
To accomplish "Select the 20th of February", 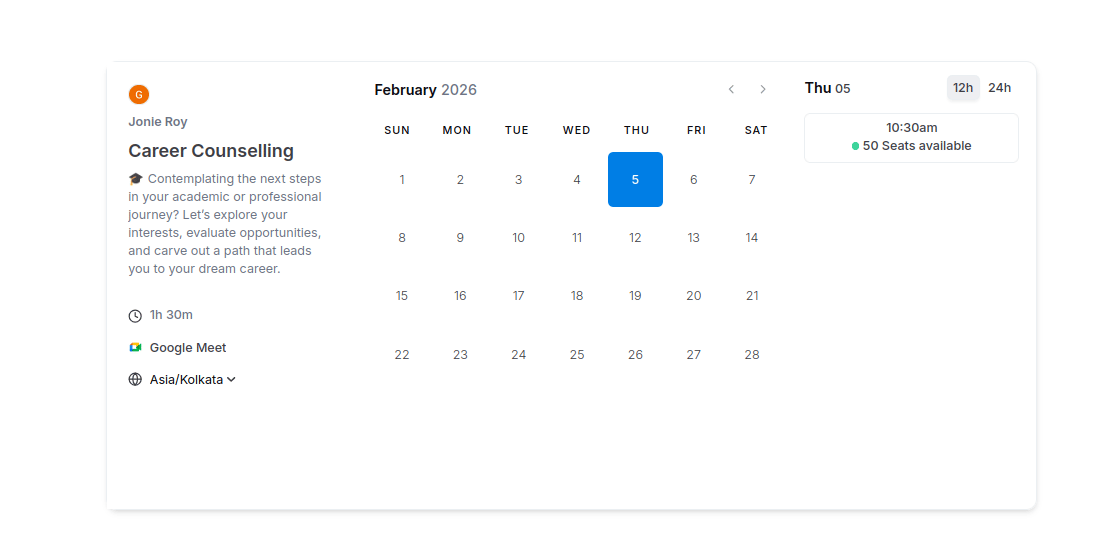I will 694,296.
